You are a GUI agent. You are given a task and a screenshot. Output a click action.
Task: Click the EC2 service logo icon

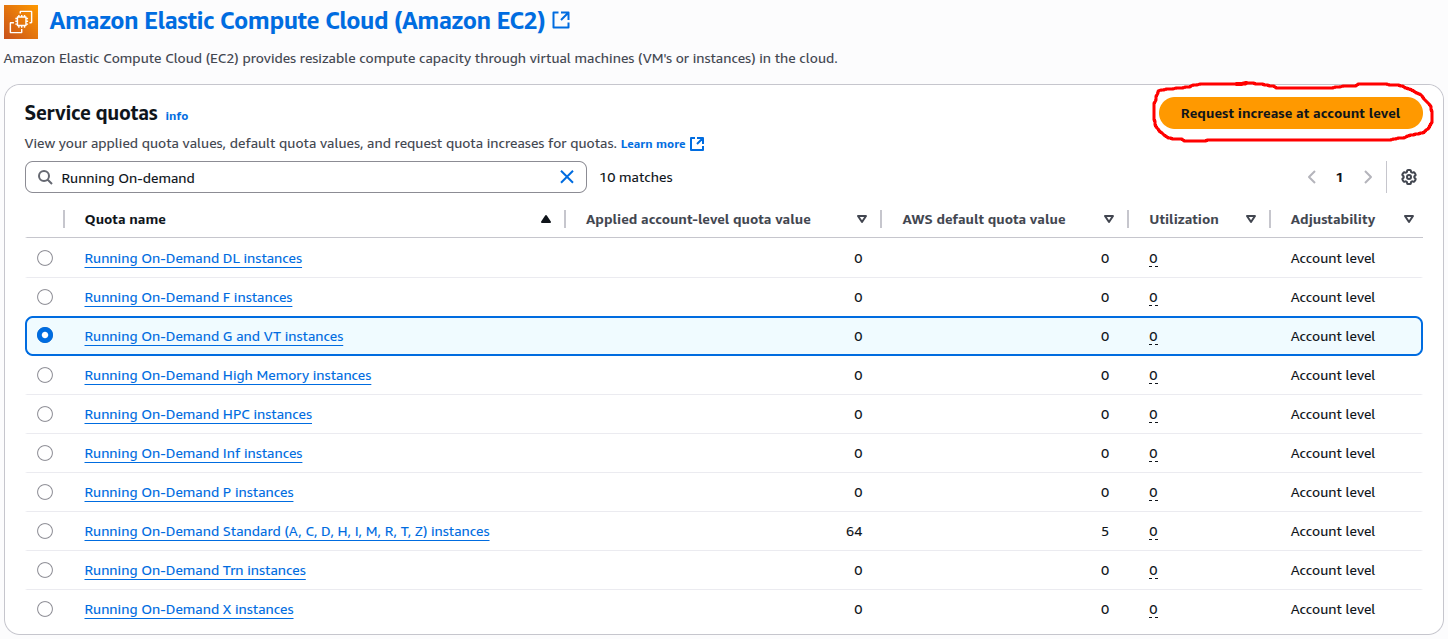(21, 21)
